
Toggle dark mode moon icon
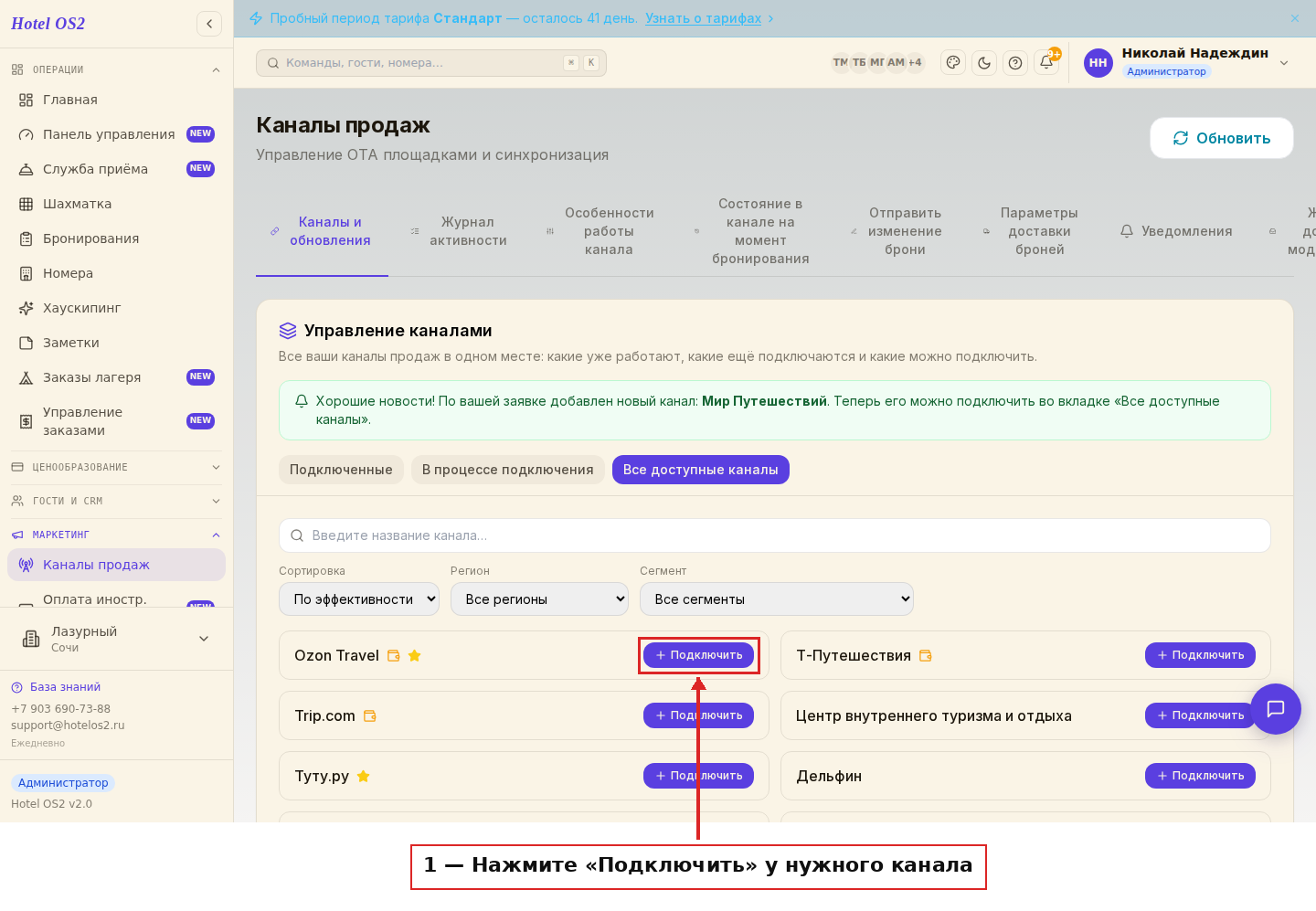(984, 62)
